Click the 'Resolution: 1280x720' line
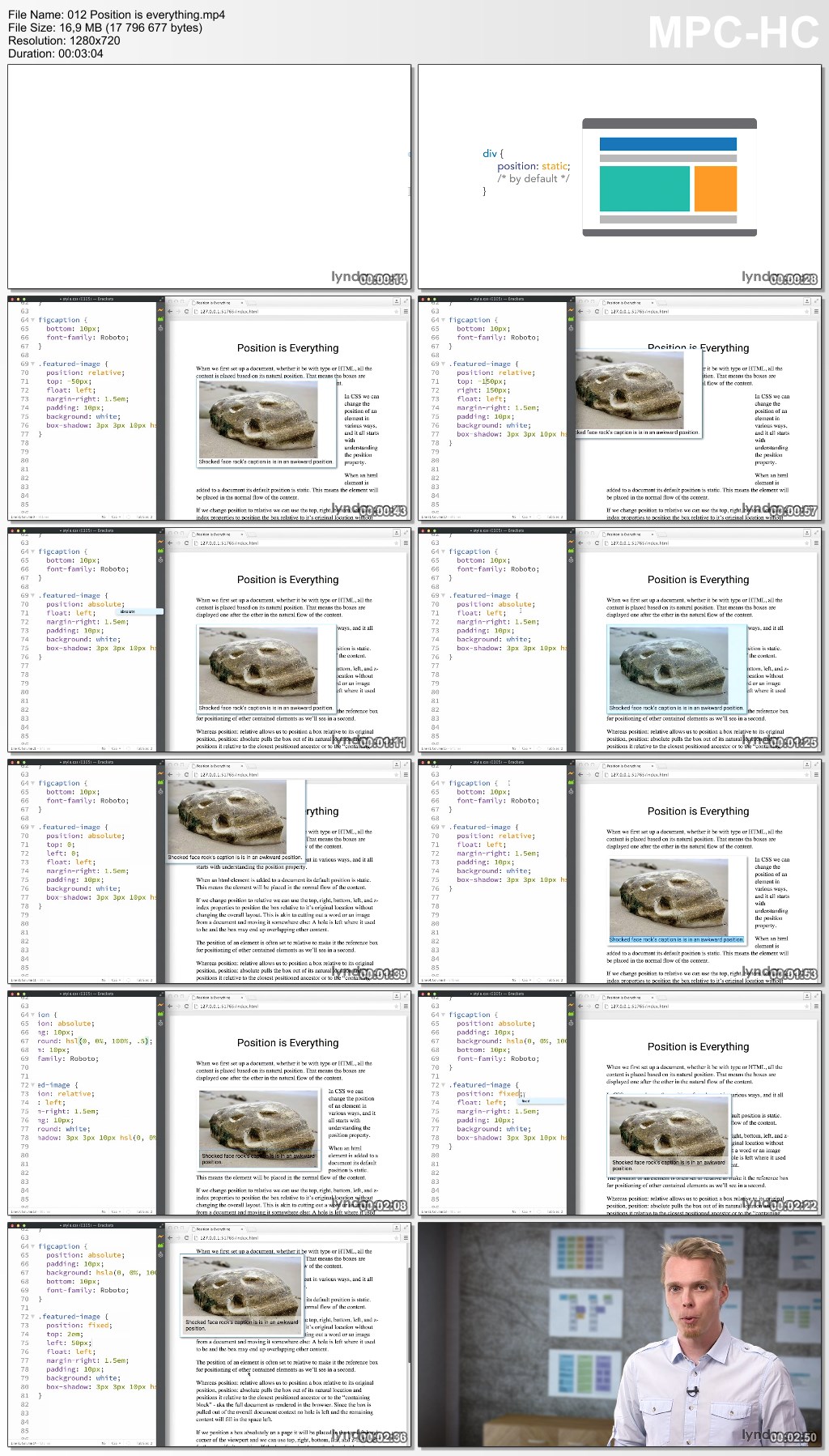This screenshot has width=829, height=1456. (64, 40)
